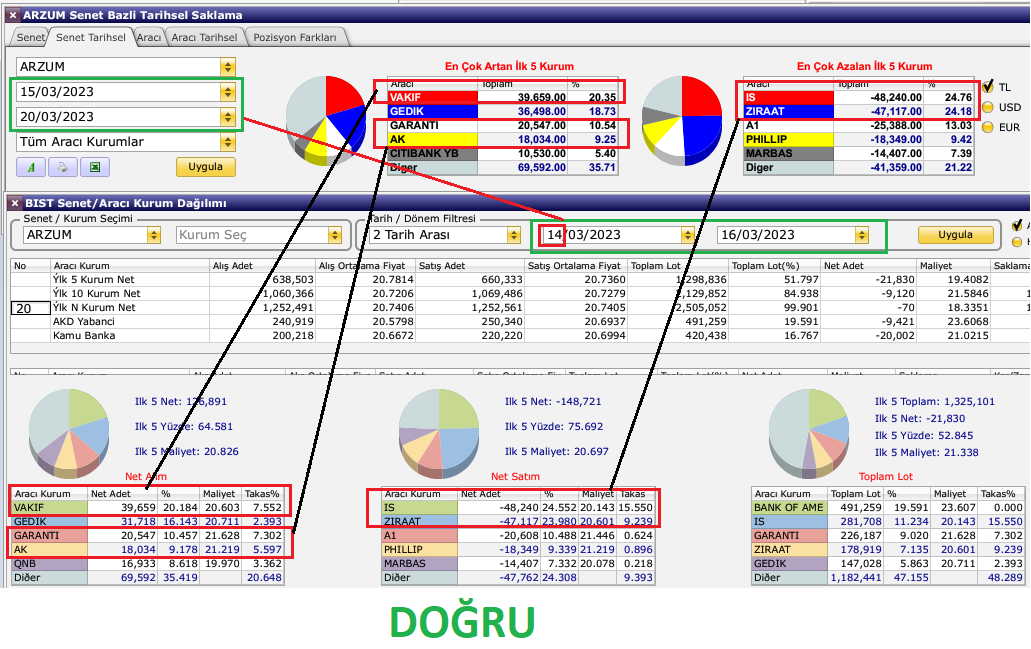The image size is (1031, 649).
Task: Click yellow AK cell in En Çok Artan table
Action: 433,139
